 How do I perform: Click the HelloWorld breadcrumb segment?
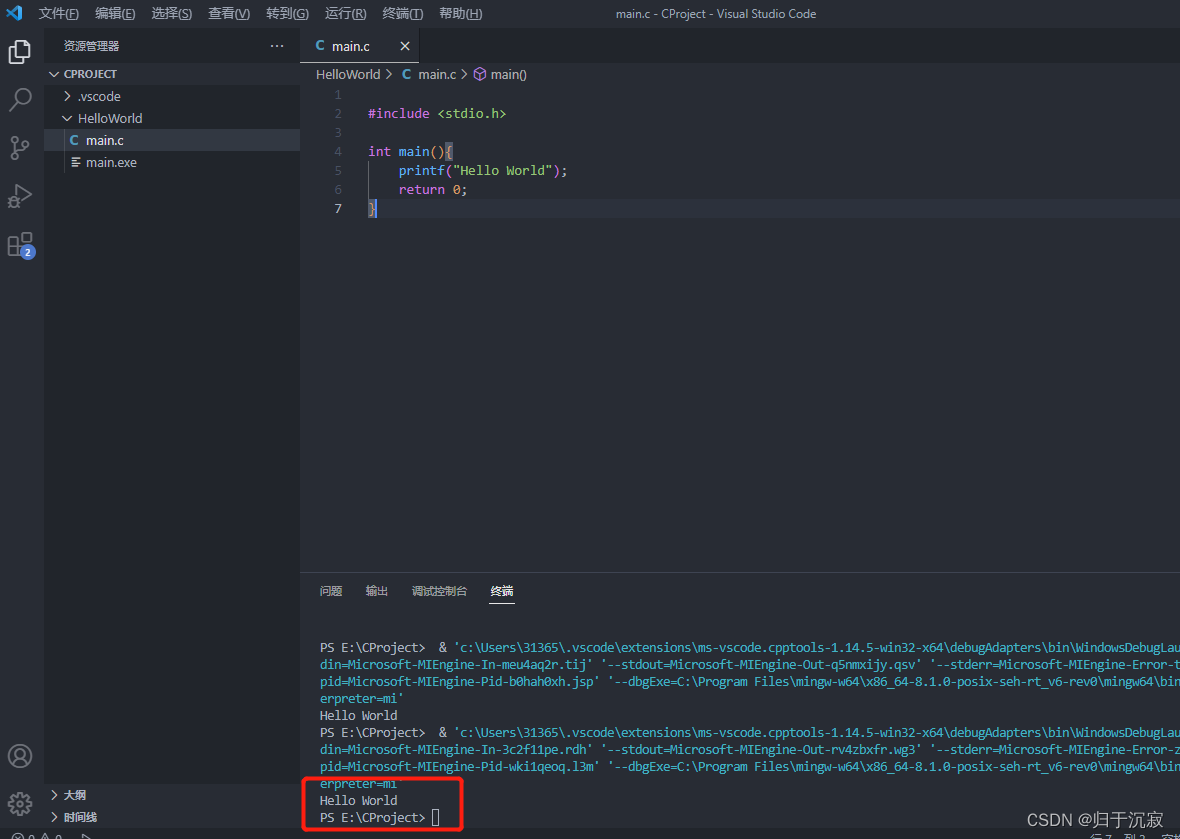coord(348,74)
